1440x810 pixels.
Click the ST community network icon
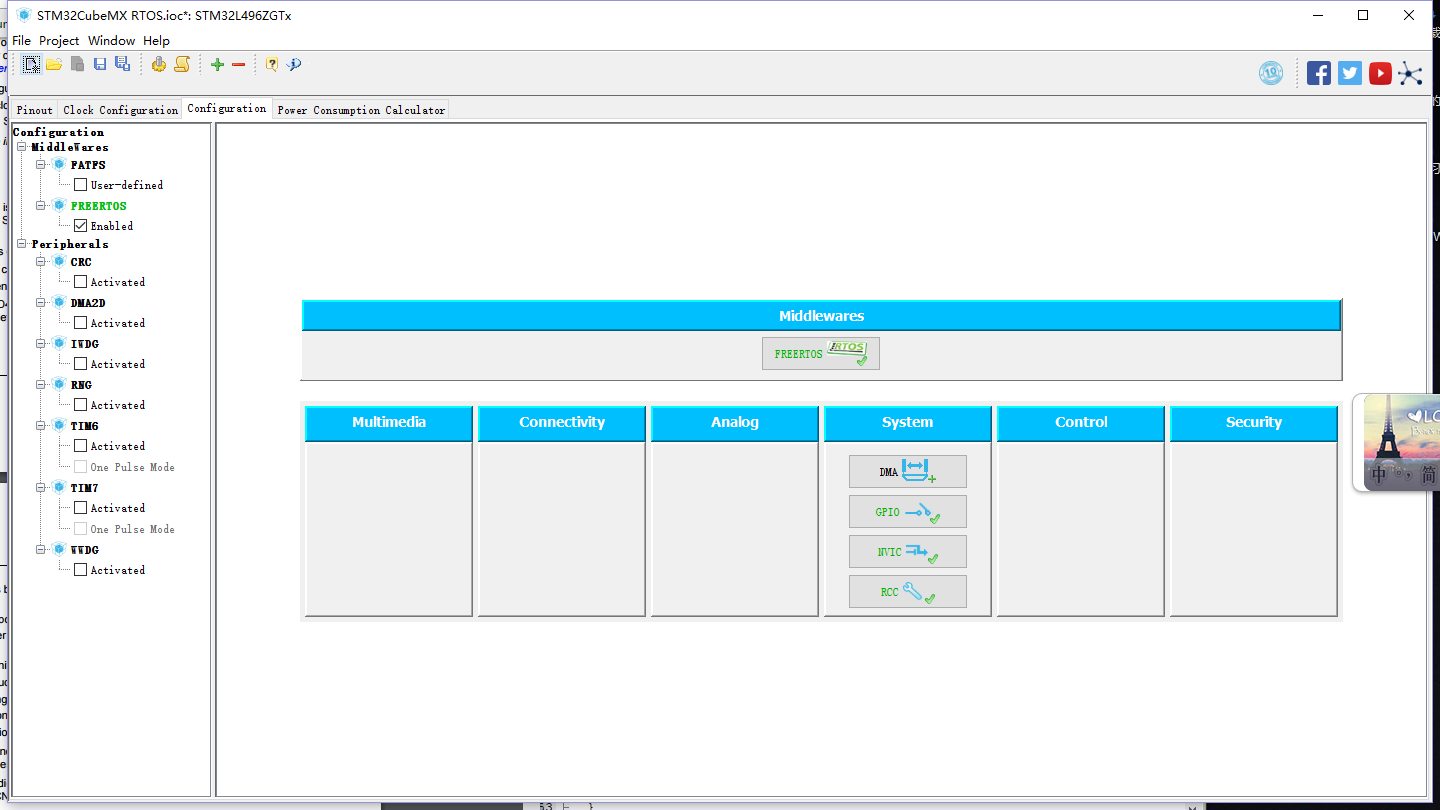point(1410,73)
